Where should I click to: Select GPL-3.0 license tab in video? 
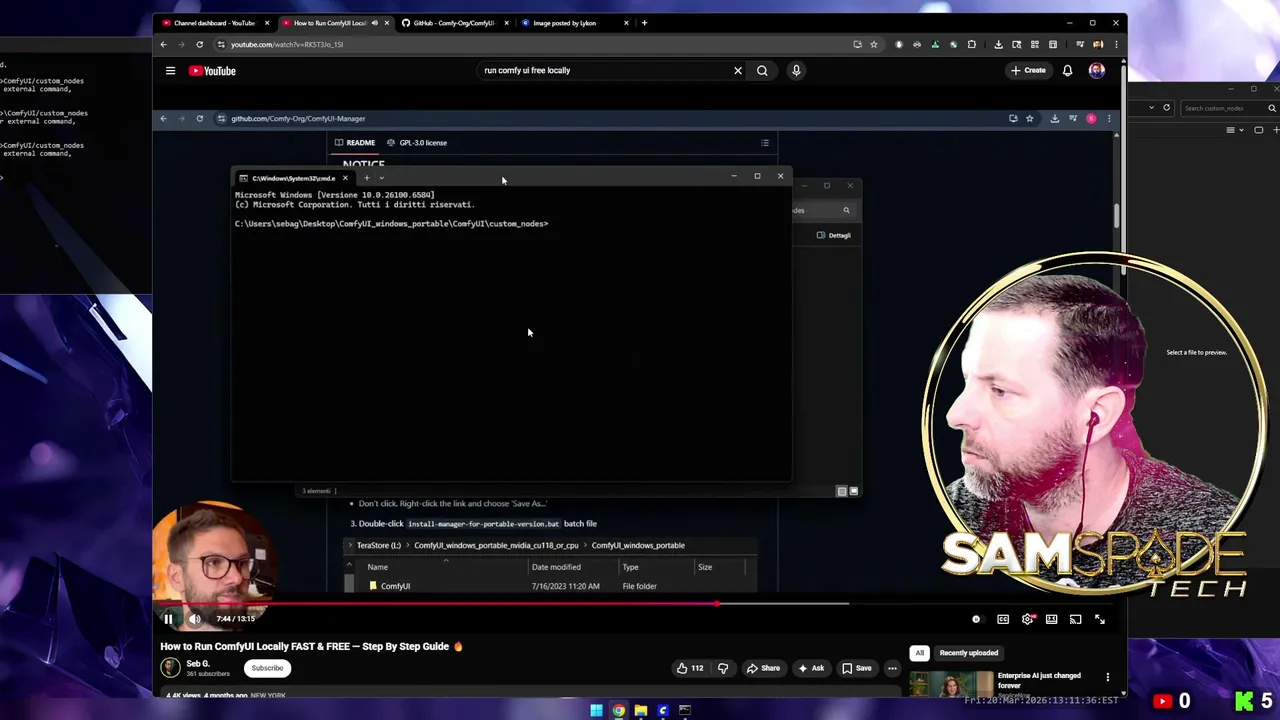(417, 143)
